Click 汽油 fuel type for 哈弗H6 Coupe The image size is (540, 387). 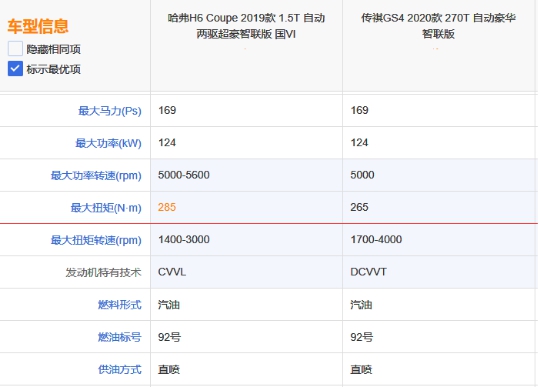[x=169, y=305]
